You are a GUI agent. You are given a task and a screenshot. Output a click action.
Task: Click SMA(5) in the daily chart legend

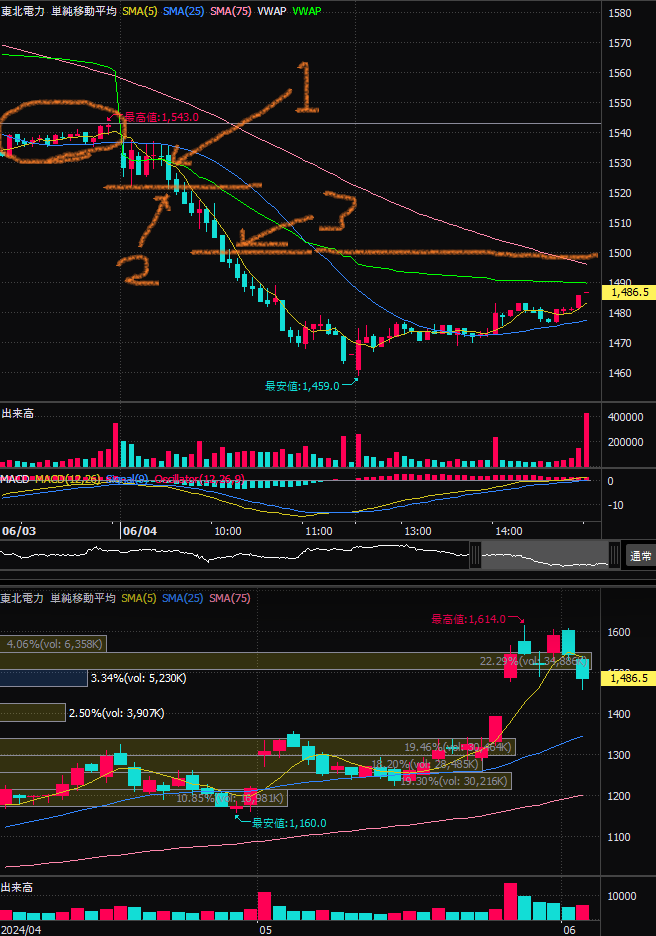(138, 598)
